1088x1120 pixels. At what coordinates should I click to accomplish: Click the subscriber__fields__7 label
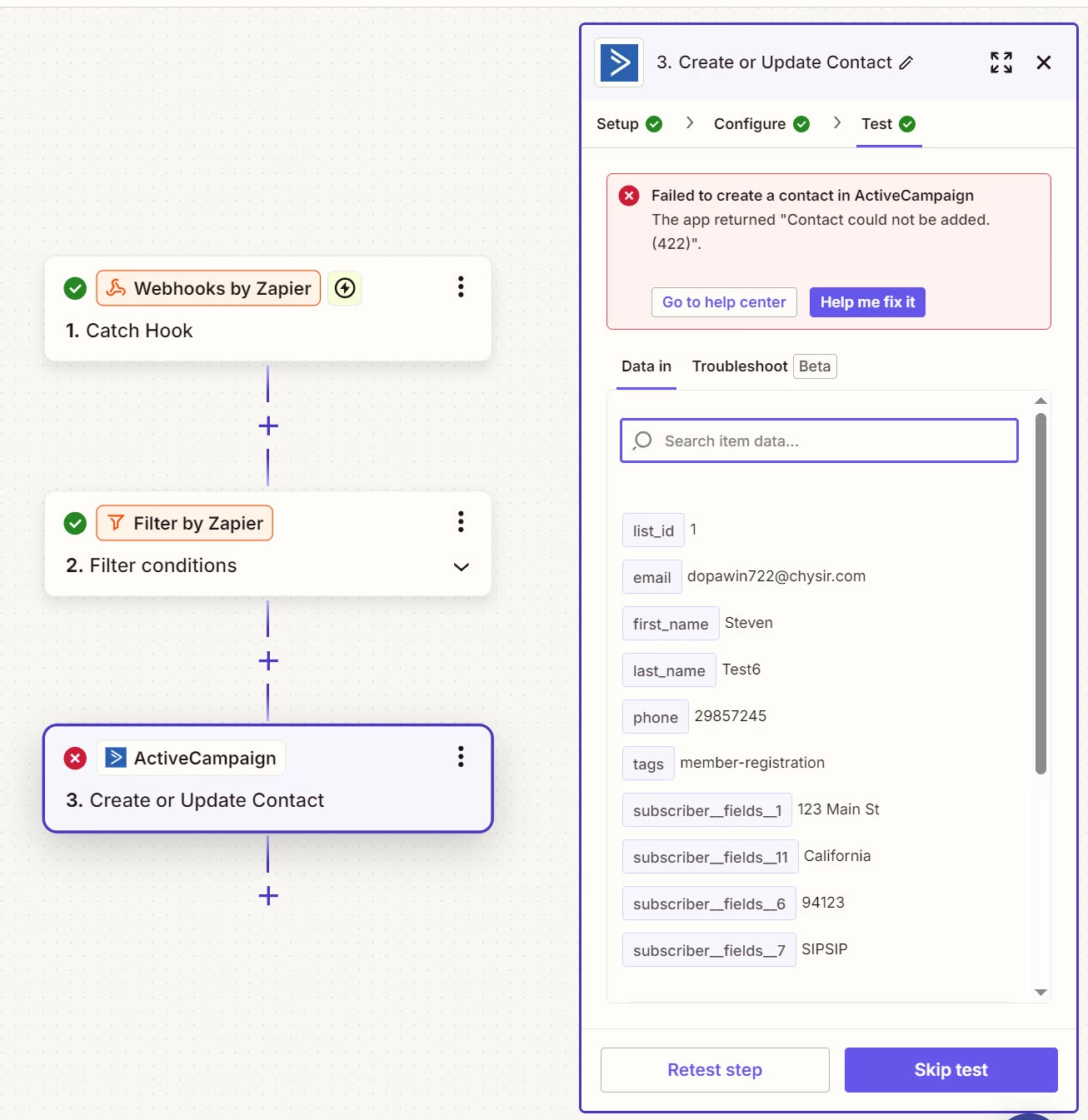click(709, 950)
